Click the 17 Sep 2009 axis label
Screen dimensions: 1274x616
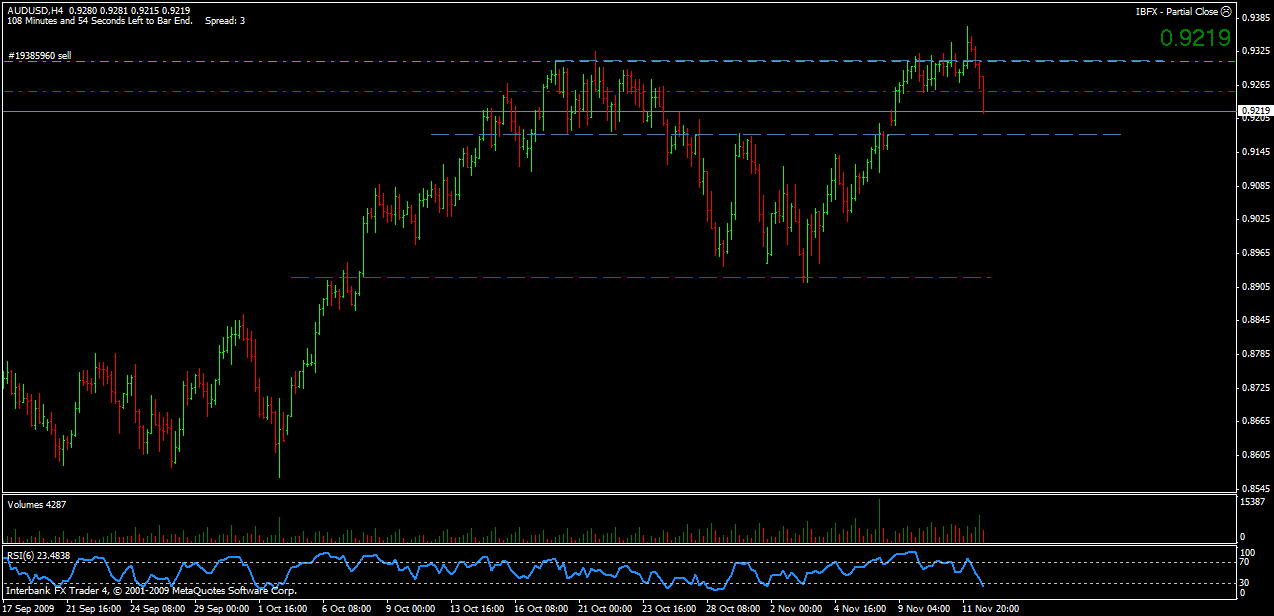pyautogui.click(x=30, y=608)
